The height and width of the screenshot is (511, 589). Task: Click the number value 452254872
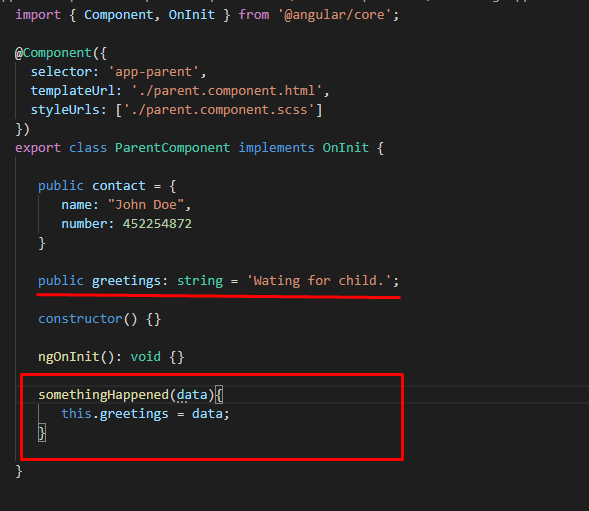[x=157, y=224]
